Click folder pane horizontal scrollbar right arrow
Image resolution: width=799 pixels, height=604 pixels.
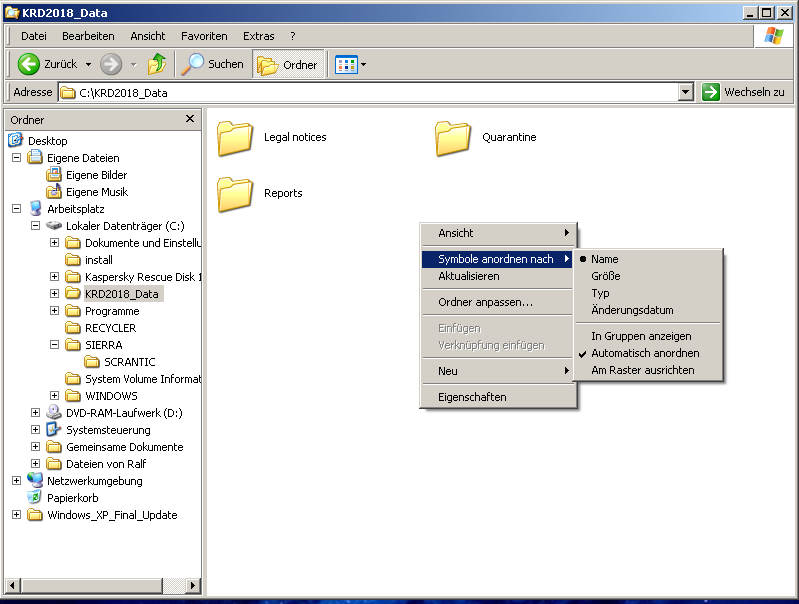192,586
